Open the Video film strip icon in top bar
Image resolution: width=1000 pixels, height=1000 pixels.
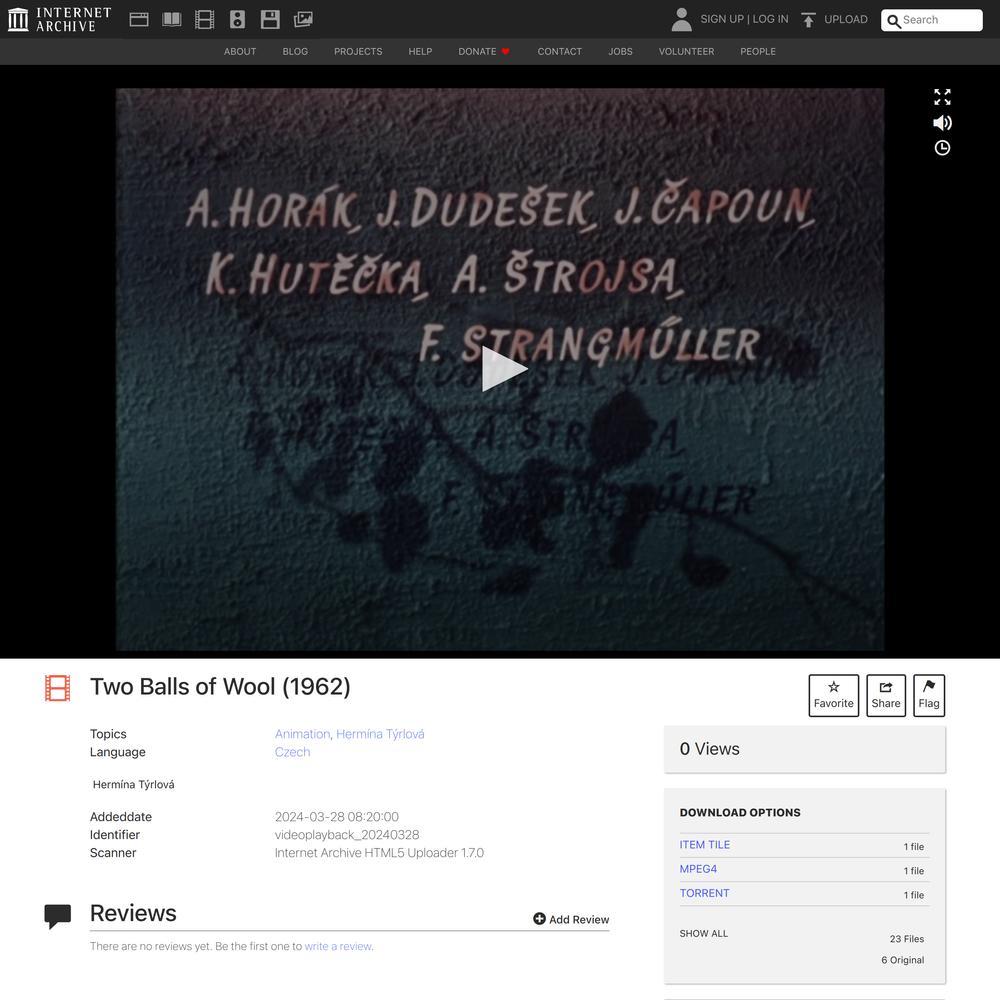pyautogui.click(x=205, y=20)
